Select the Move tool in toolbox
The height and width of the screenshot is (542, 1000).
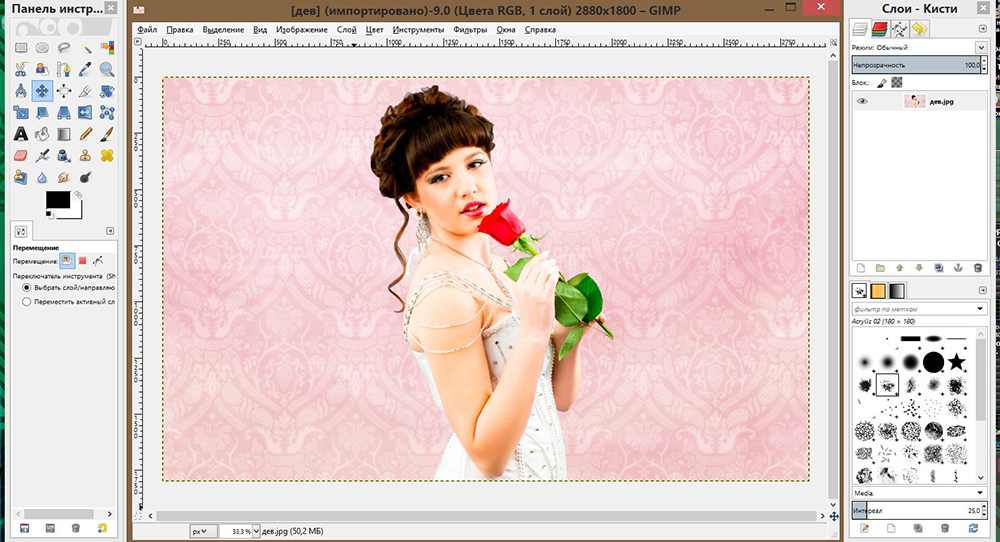pos(43,90)
